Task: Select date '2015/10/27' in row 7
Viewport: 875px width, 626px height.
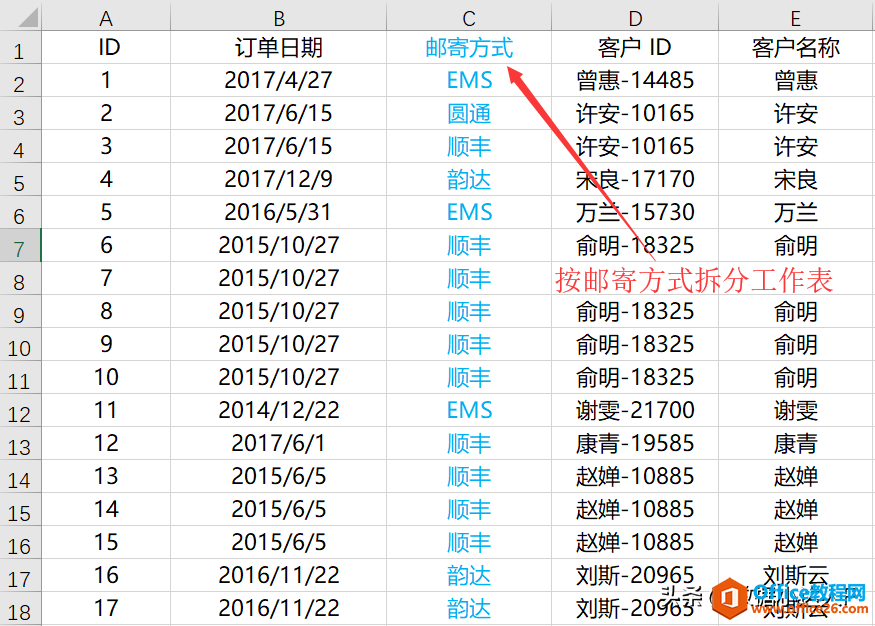Action: (278, 245)
